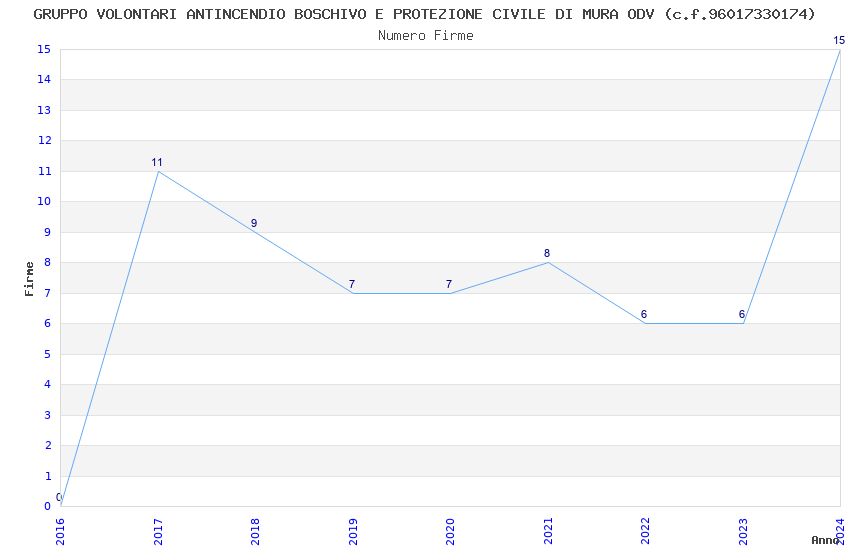This screenshot has width=850, height=550.
Task: Click the 2016 year label on the x-axis
Action: tap(60, 530)
